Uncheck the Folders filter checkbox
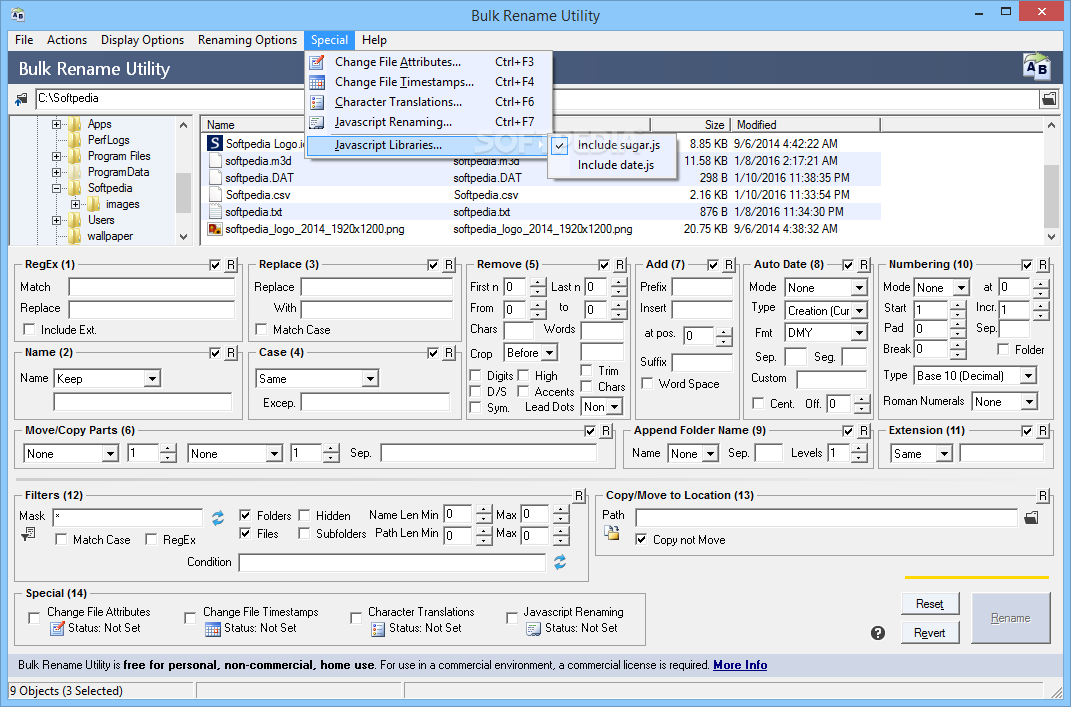 pyautogui.click(x=245, y=515)
